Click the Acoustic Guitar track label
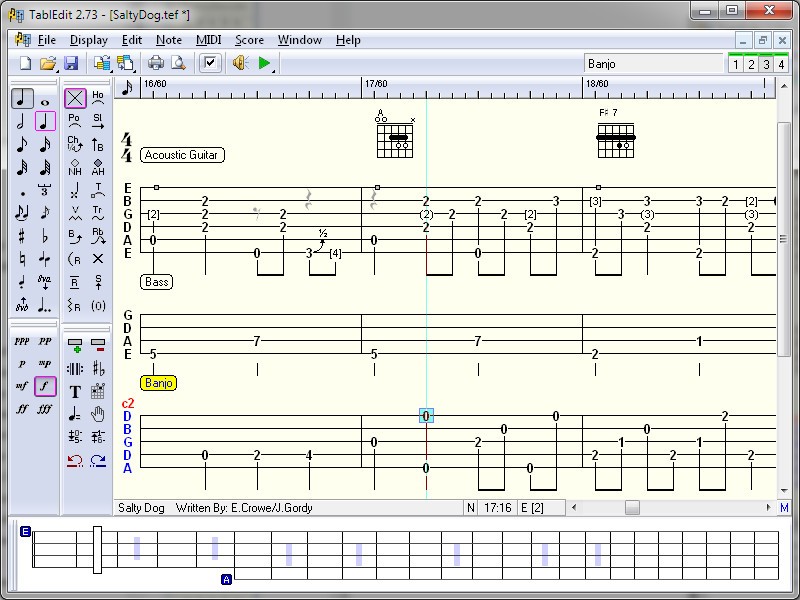This screenshot has width=800, height=600. [x=181, y=155]
